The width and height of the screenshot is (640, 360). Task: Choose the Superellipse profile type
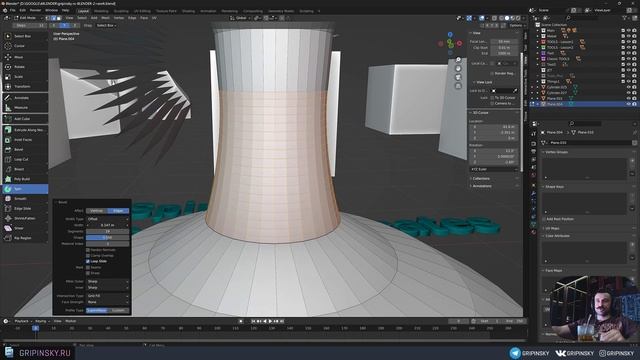97,310
